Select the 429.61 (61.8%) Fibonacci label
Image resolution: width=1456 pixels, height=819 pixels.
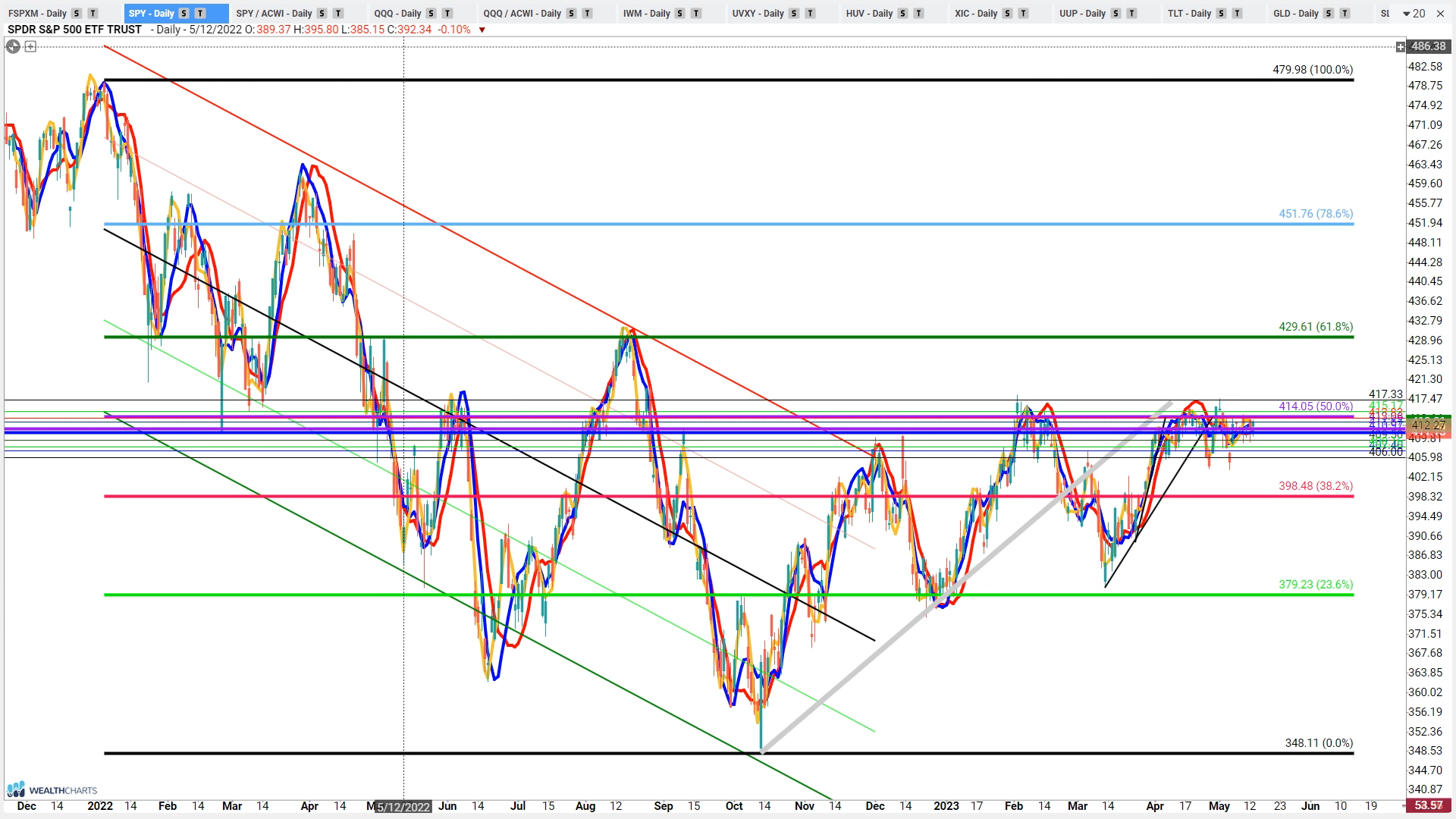(x=1316, y=327)
